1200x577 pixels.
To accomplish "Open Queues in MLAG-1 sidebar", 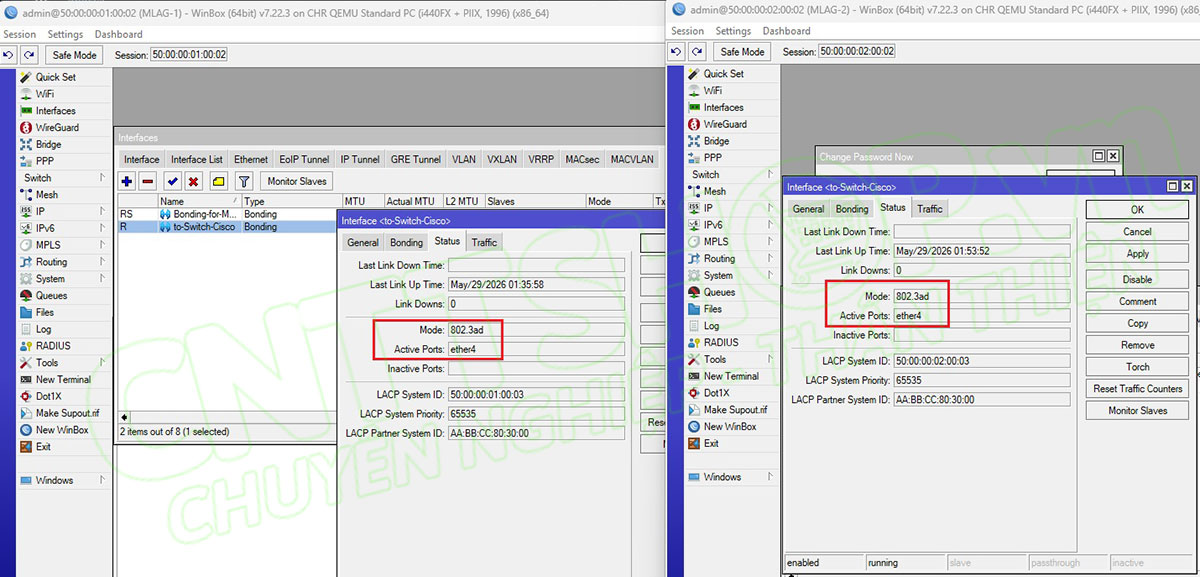I will pyautogui.click(x=51, y=296).
